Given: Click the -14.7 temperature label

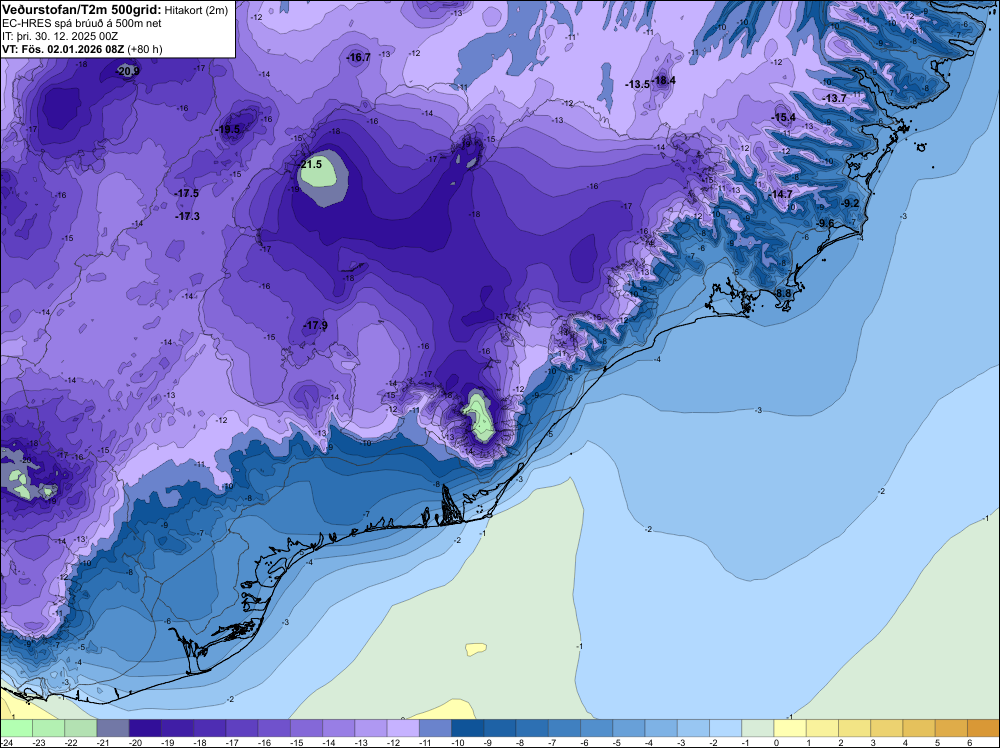Looking at the screenshot, I should [781, 194].
